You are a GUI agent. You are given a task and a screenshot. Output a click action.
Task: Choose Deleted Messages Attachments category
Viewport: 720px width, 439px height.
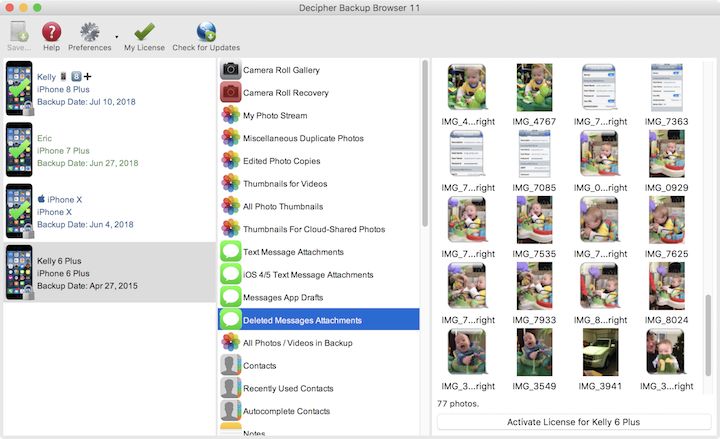[x=318, y=320]
